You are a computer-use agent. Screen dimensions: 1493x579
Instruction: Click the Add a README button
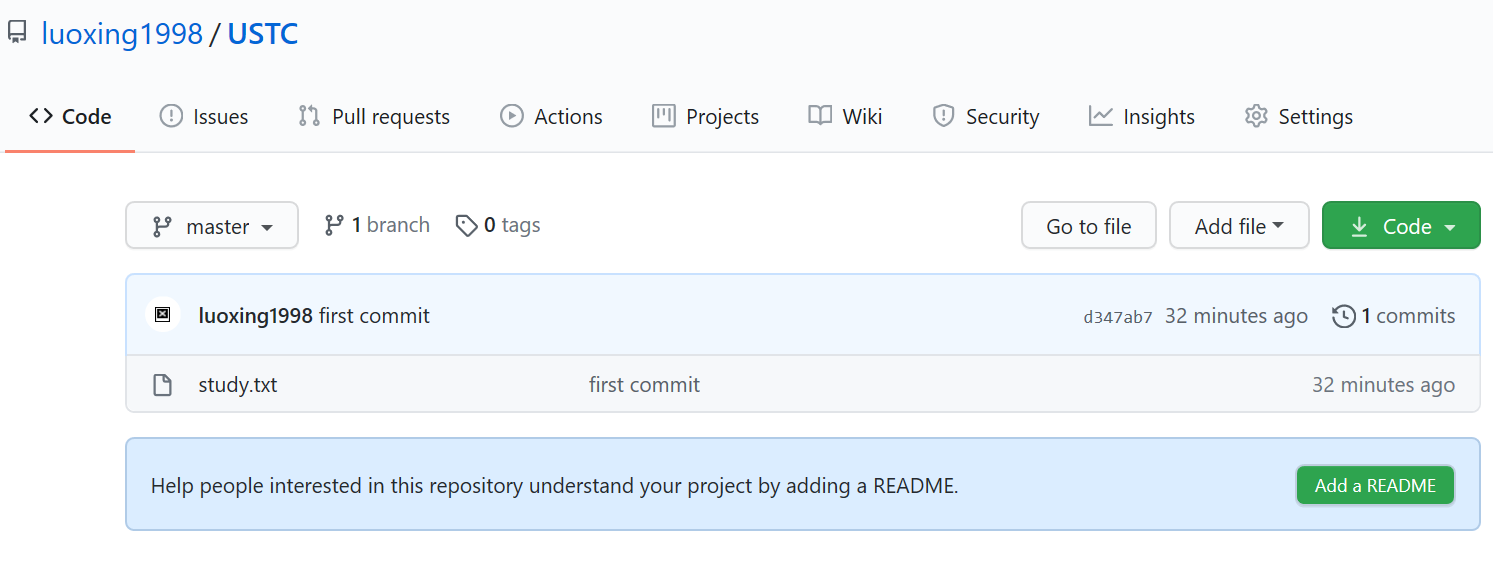(1375, 485)
